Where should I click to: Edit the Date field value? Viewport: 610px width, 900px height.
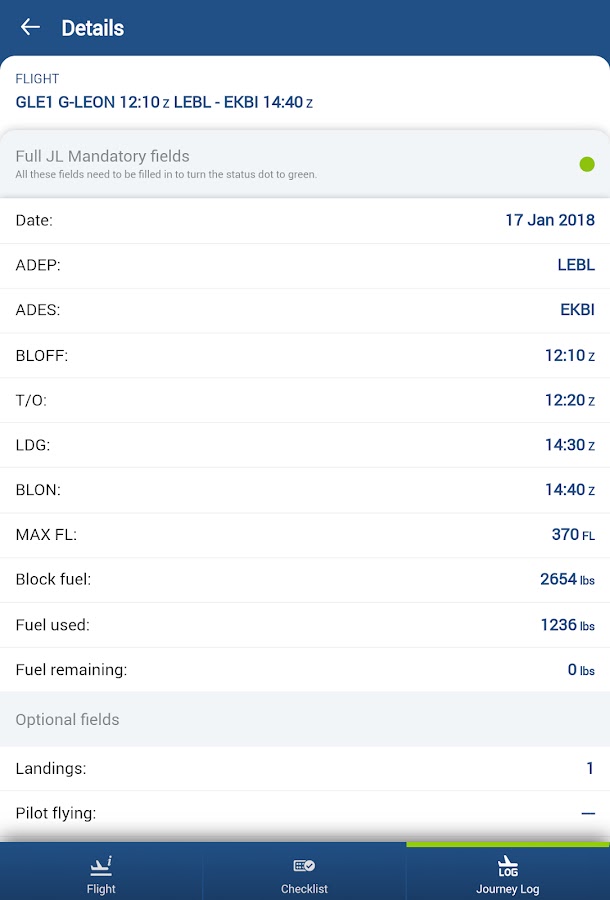549,220
